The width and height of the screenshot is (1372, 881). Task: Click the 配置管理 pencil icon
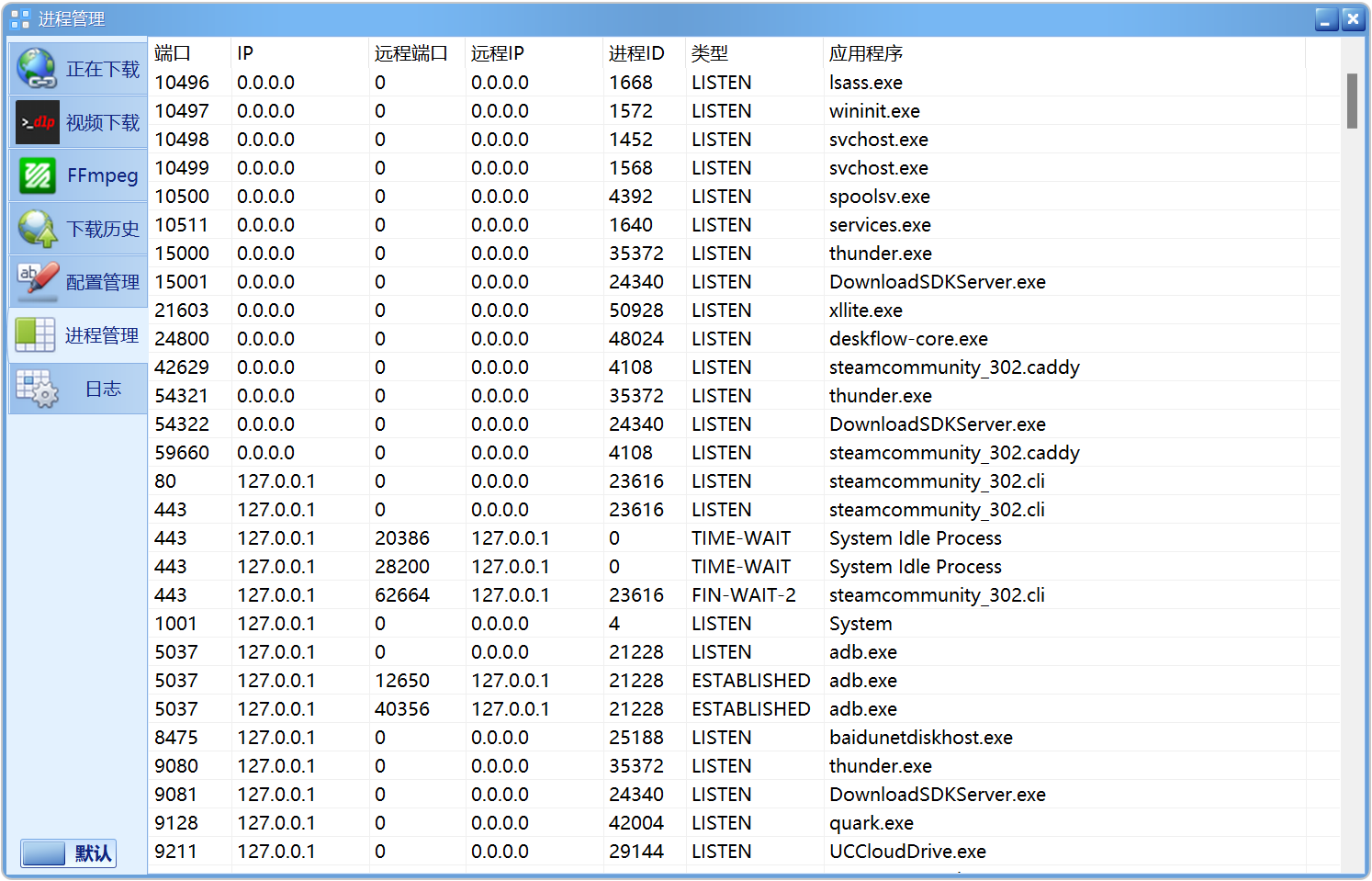tap(38, 282)
